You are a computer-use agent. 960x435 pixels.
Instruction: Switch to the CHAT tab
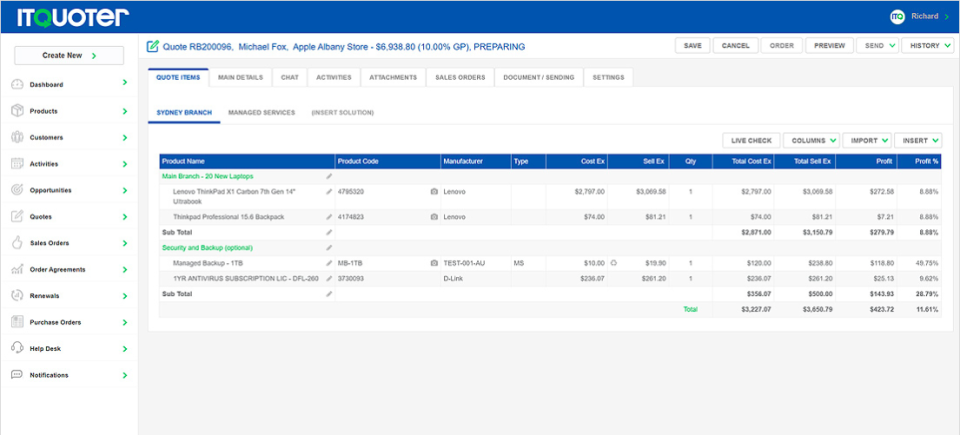click(x=290, y=78)
